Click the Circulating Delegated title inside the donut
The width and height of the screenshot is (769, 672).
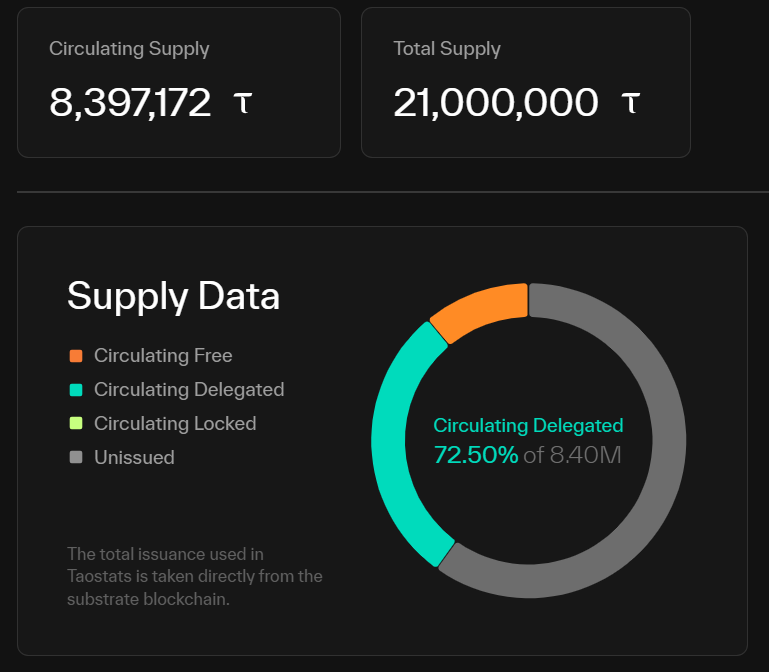[x=528, y=426]
